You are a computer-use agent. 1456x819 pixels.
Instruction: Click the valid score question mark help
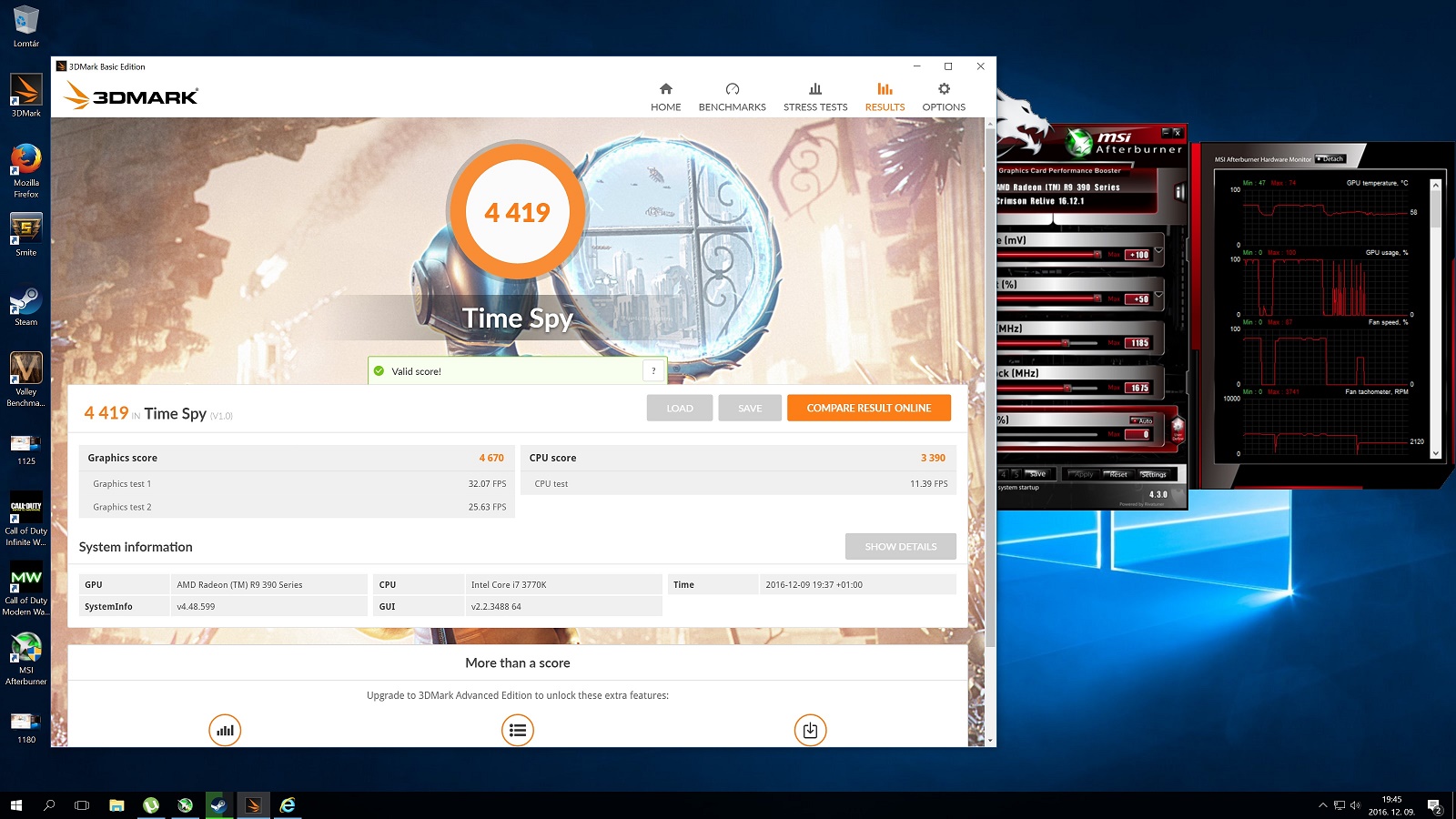[653, 370]
